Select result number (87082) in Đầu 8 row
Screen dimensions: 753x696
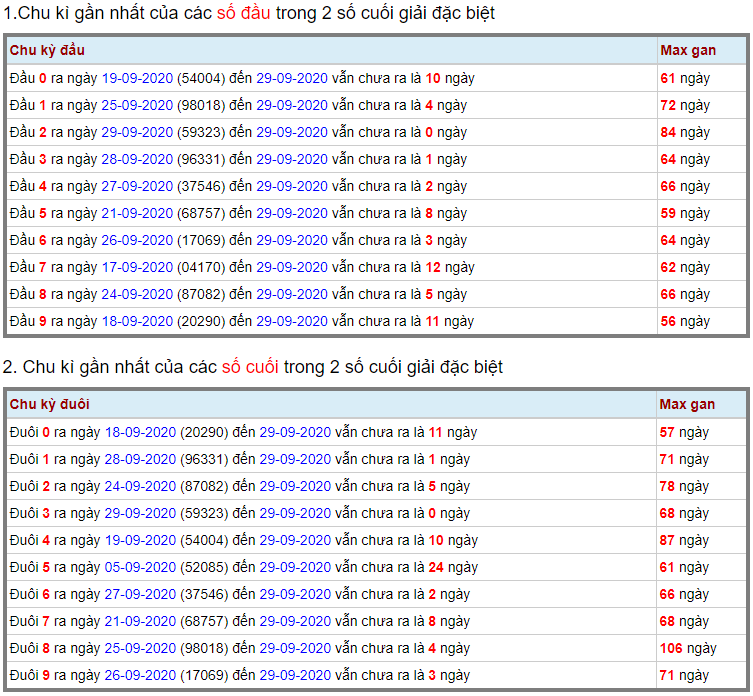click(x=201, y=294)
